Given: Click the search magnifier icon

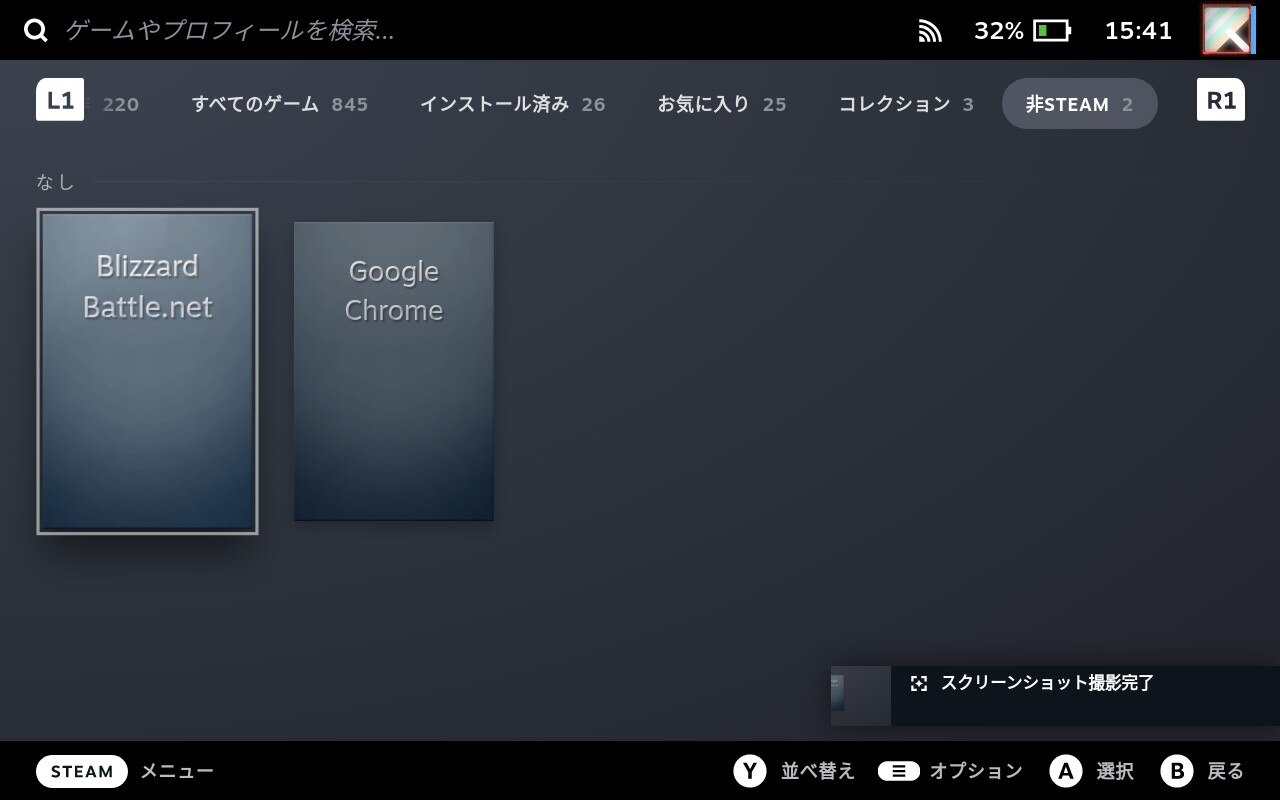Looking at the screenshot, I should click(x=36, y=31).
